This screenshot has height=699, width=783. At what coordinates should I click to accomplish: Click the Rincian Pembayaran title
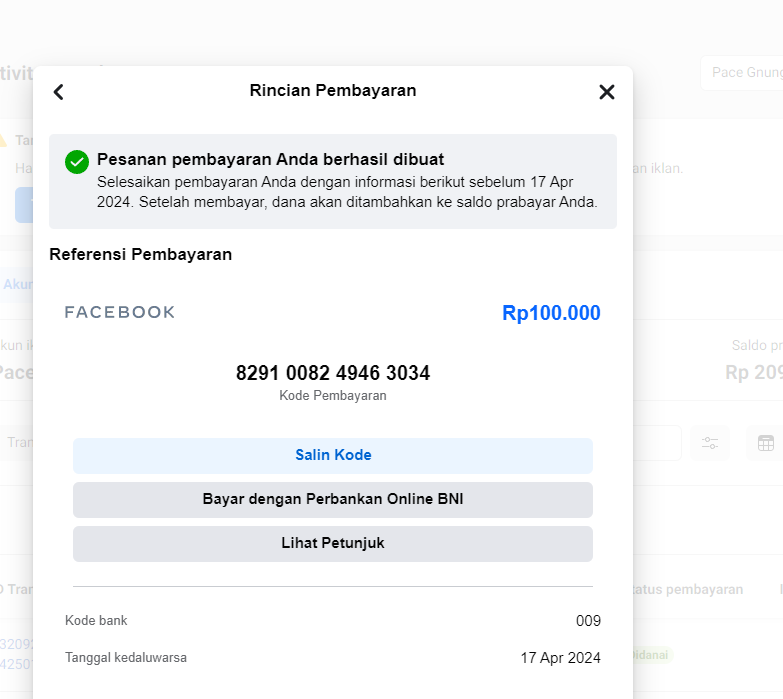[333, 90]
